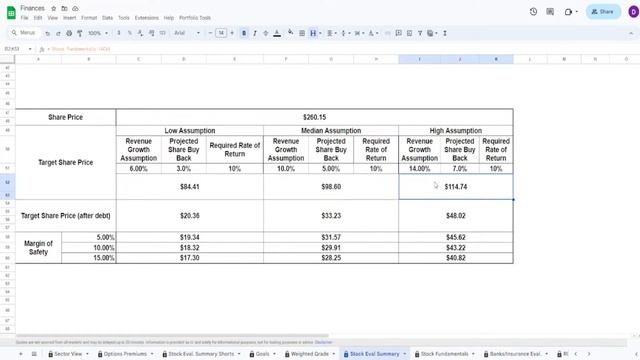Open the Insert menu
Image resolution: width=640 pixels, height=360 pixels.
click(69, 18)
